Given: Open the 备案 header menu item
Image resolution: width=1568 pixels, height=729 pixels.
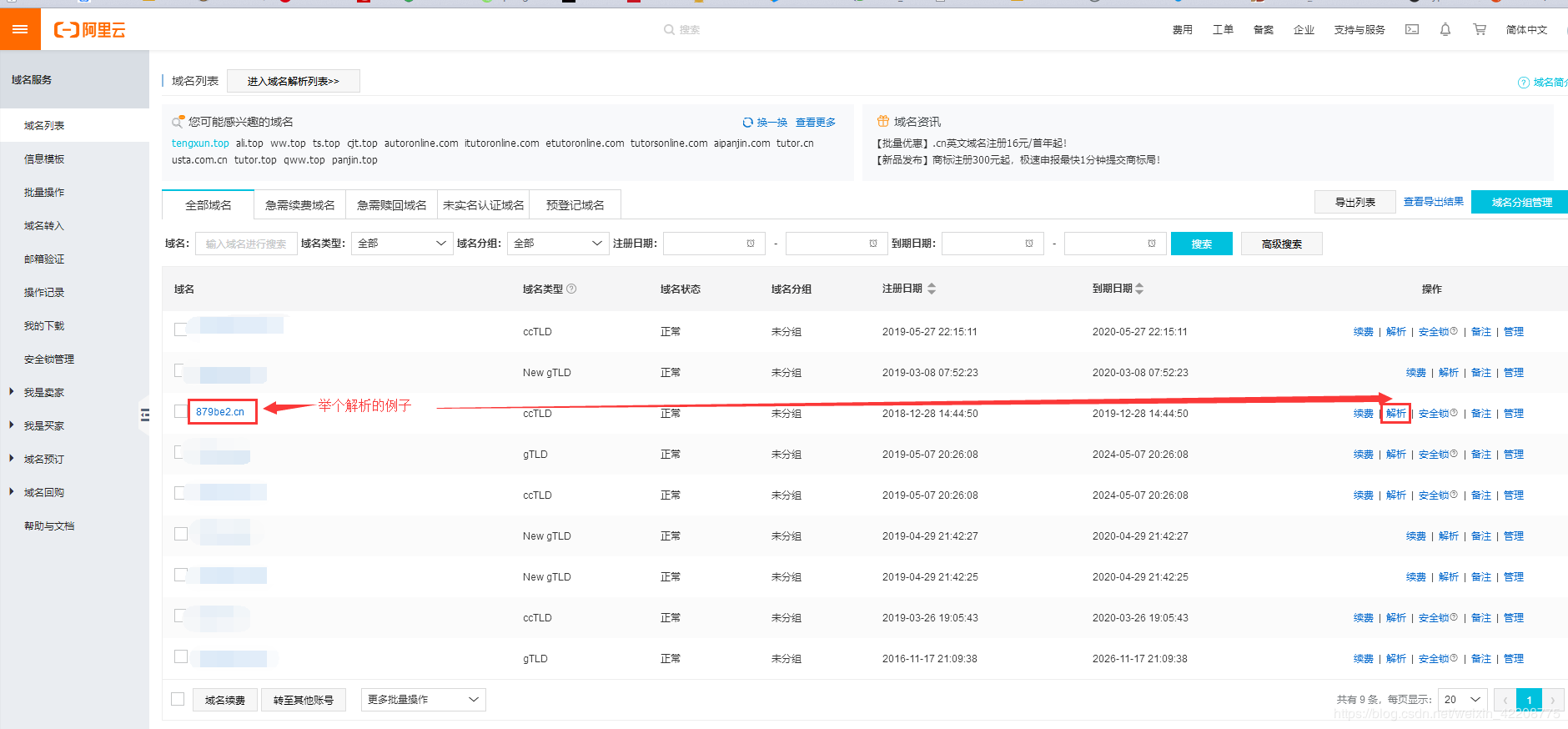Looking at the screenshot, I should 1264,30.
